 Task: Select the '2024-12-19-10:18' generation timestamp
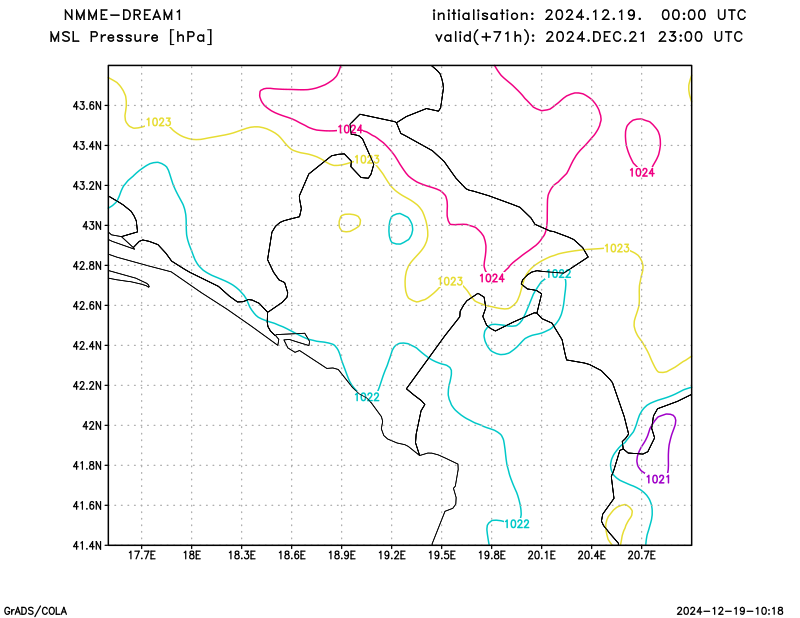[x=730, y=611]
